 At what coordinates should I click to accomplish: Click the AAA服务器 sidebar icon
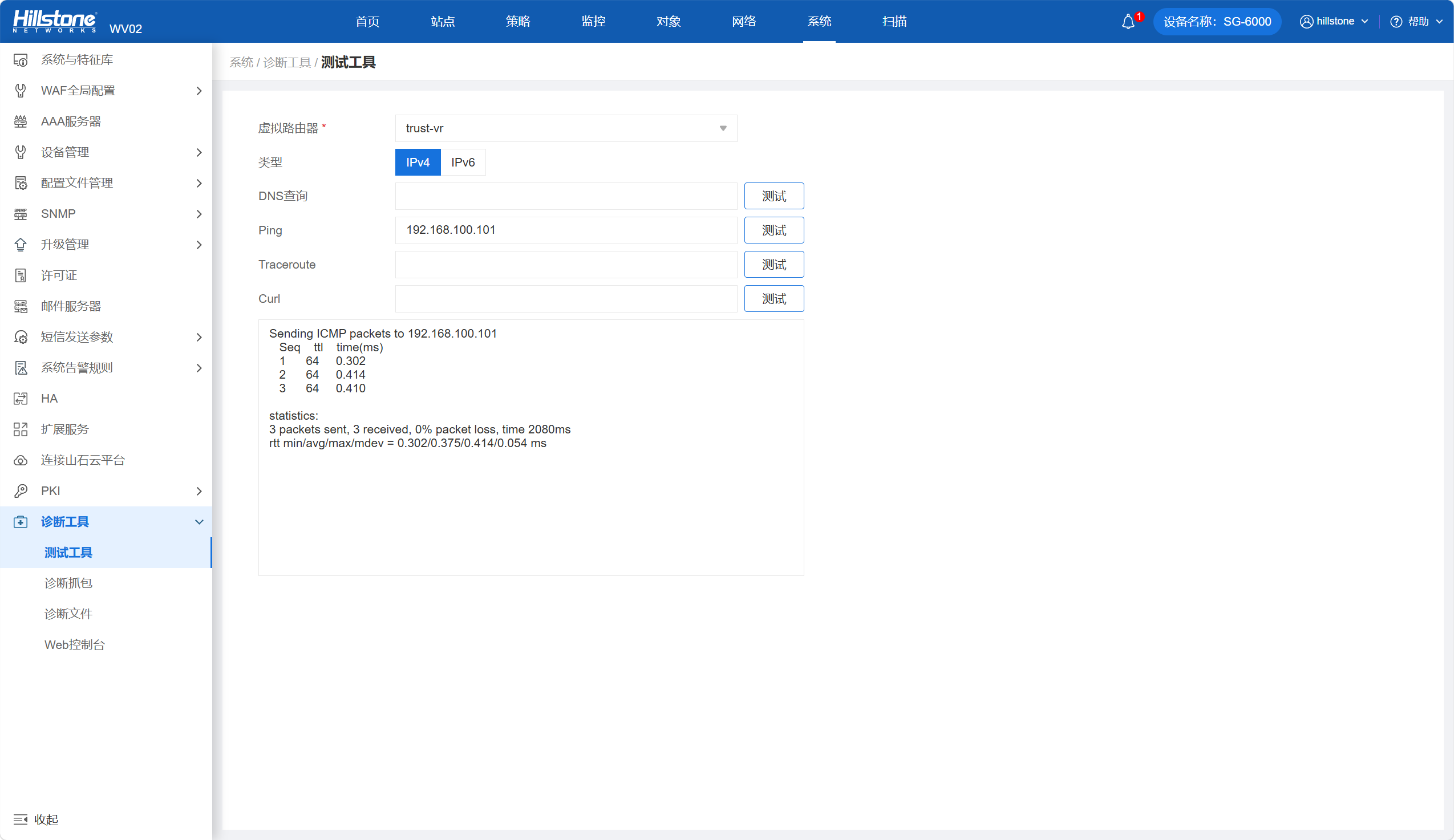pos(21,121)
